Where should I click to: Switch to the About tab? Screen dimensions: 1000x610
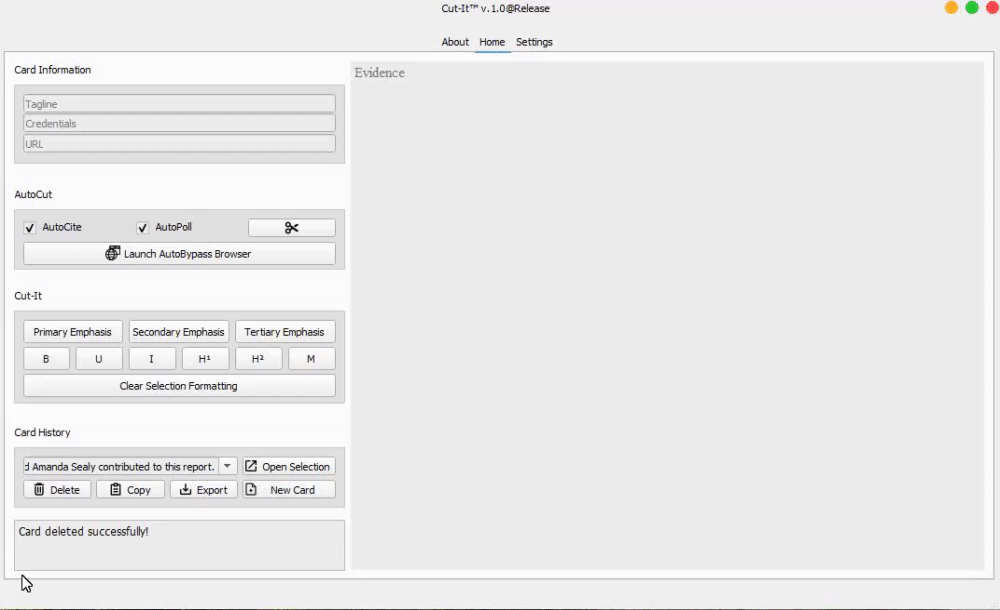(455, 42)
